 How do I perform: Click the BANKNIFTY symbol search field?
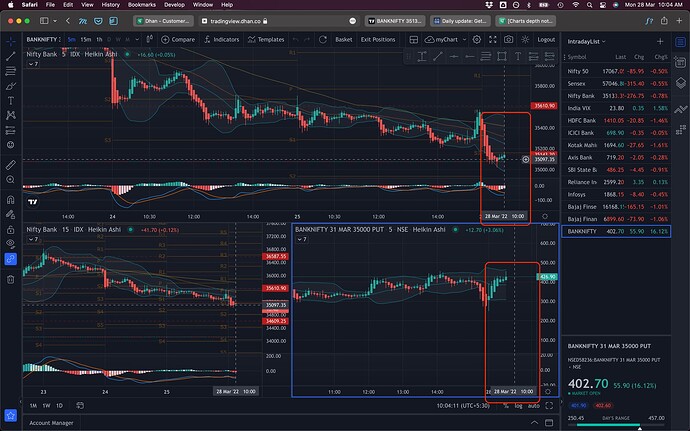click(x=43, y=40)
